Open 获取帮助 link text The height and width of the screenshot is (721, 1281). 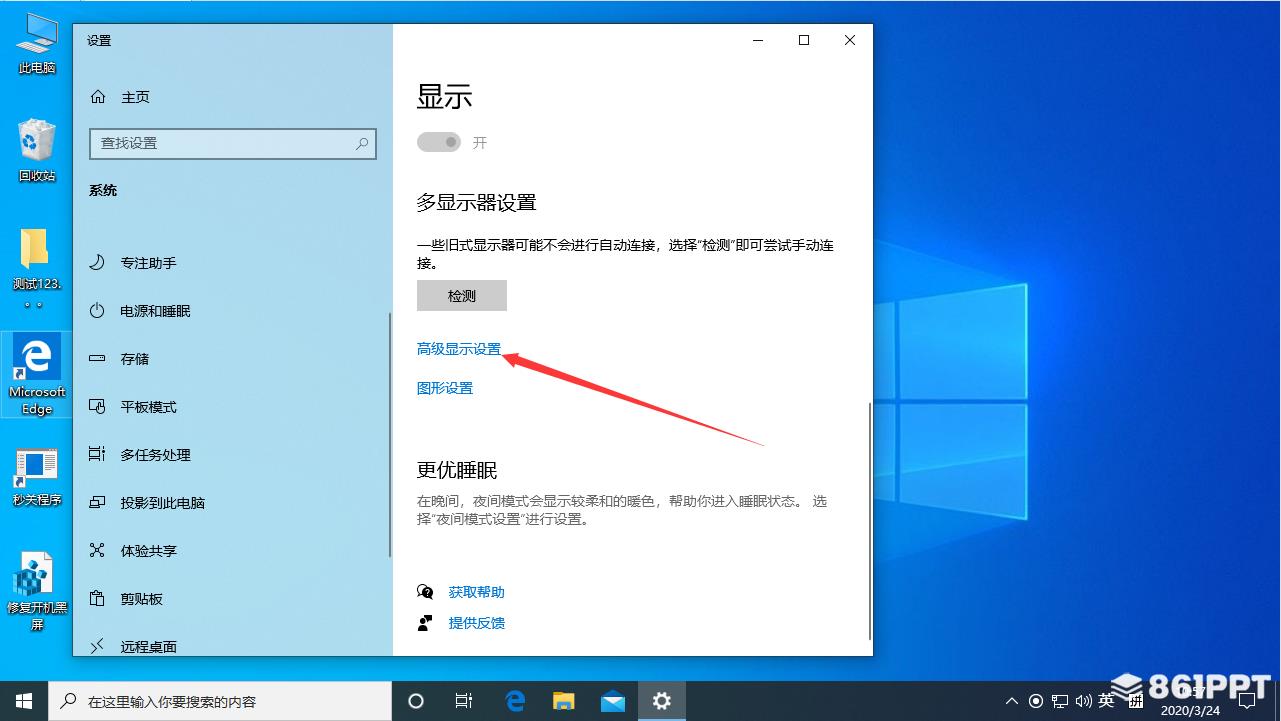(477, 592)
